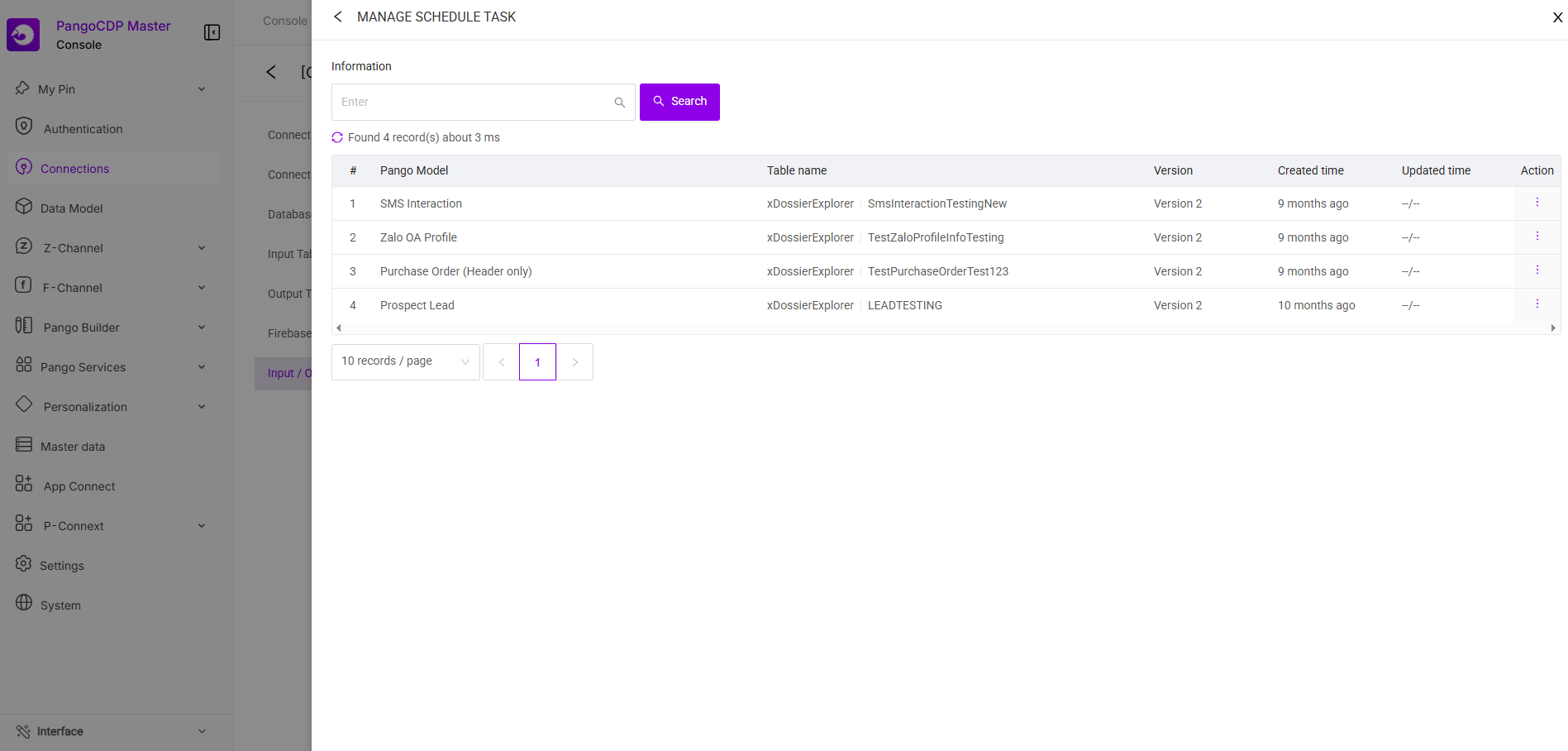Viewport: 1568px width, 751px height.
Task: Click the table's horizontal scrollbar right arrow
Action: (1553, 328)
